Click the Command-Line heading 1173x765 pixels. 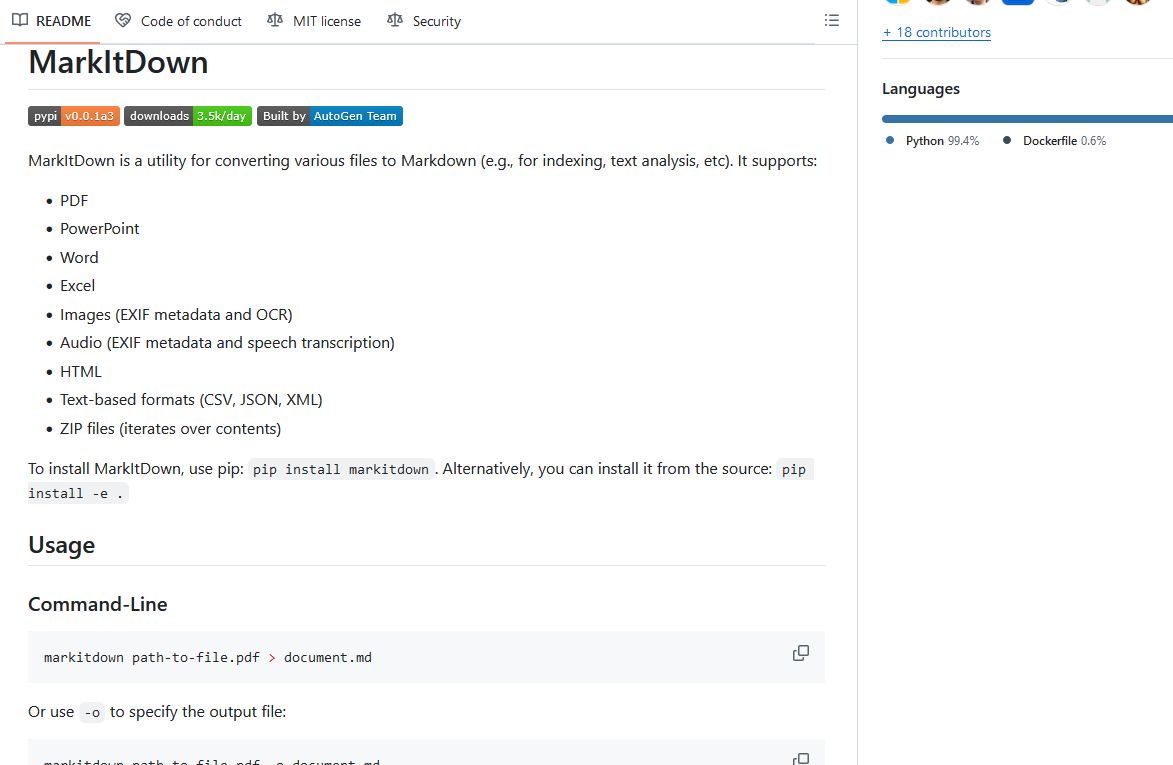pyautogui.click(x=98, y=604)
